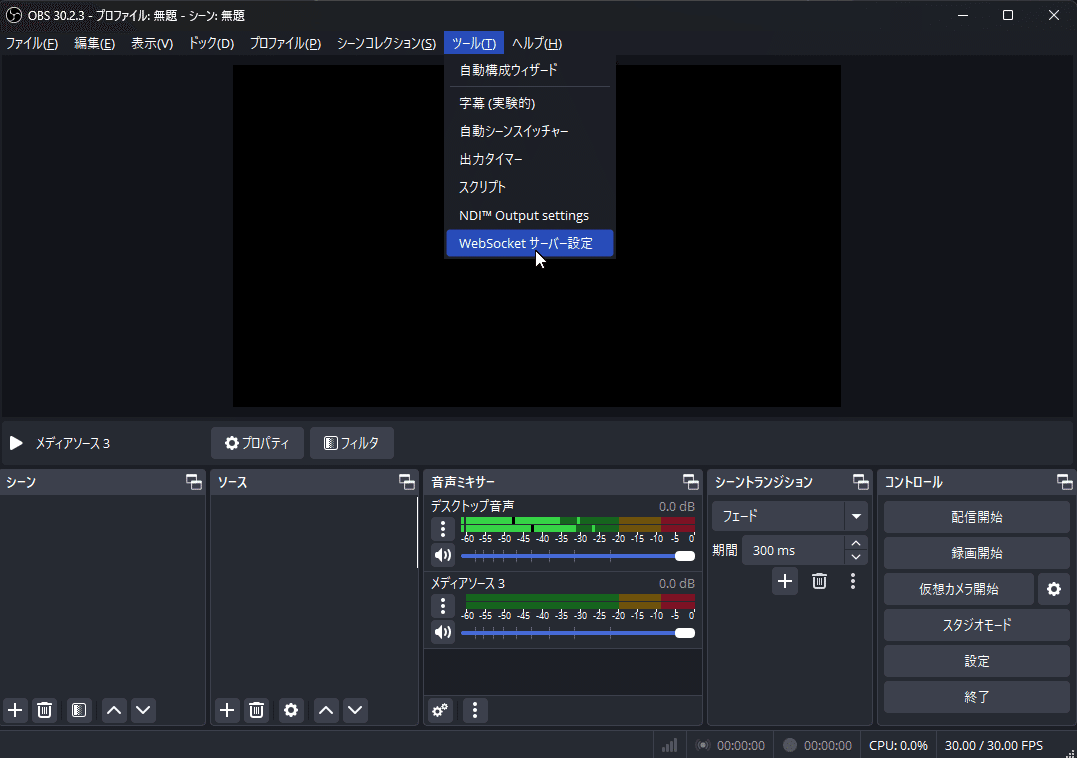Open the ヘルプ(H) menu

[x=536, y=43]
